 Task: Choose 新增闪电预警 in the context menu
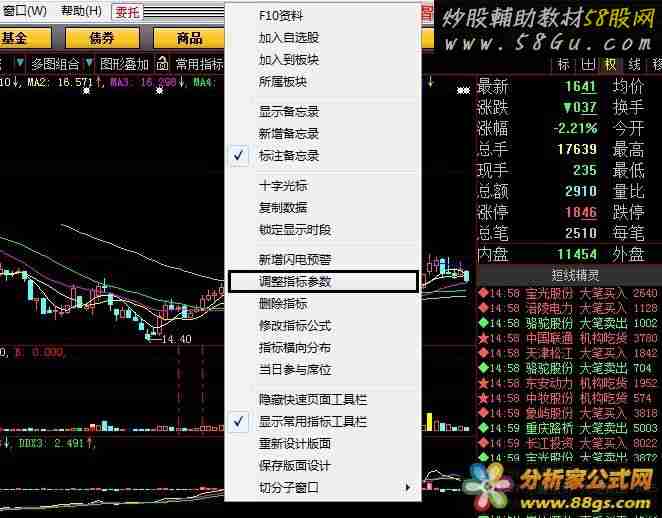(323, 260)
